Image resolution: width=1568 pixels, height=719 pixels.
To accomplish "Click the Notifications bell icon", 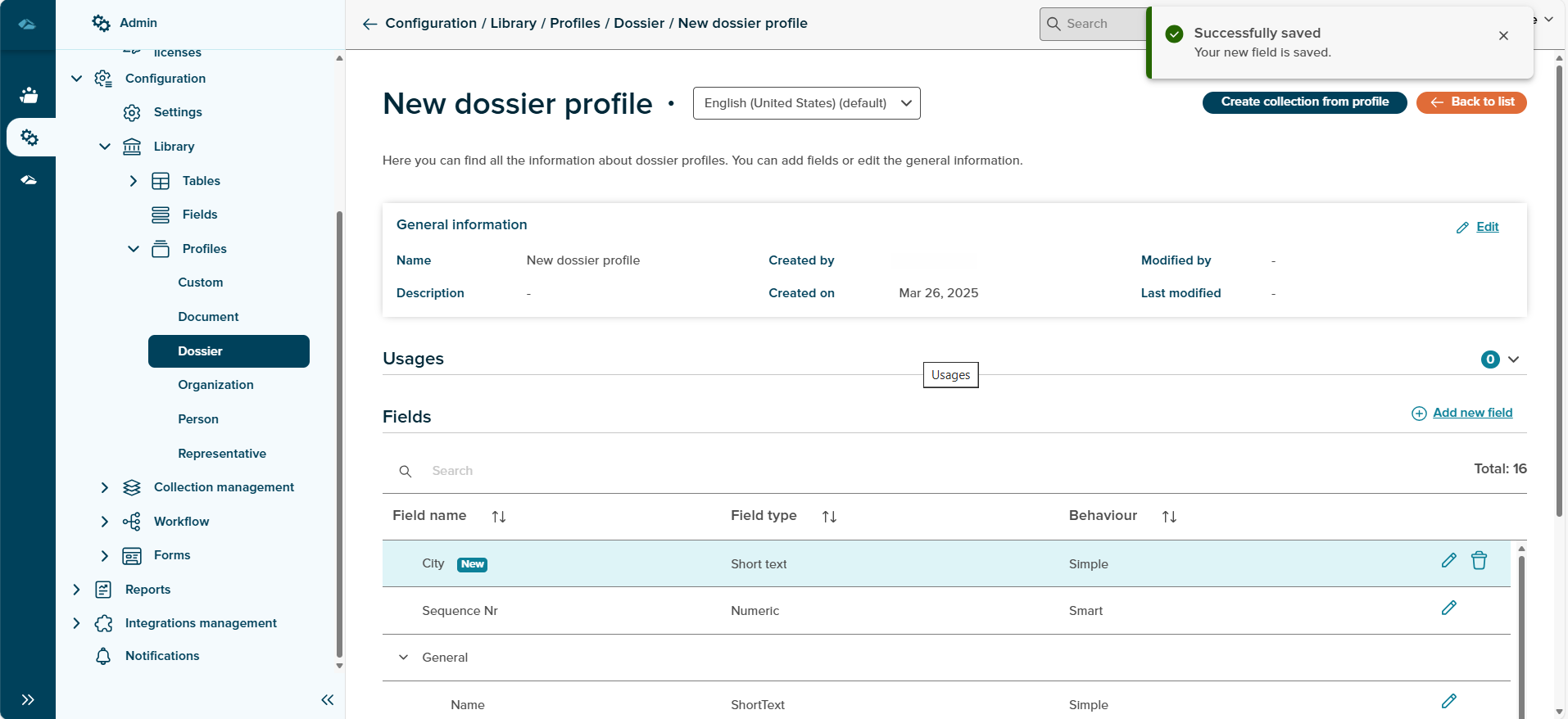I will (x=103, y=656).
